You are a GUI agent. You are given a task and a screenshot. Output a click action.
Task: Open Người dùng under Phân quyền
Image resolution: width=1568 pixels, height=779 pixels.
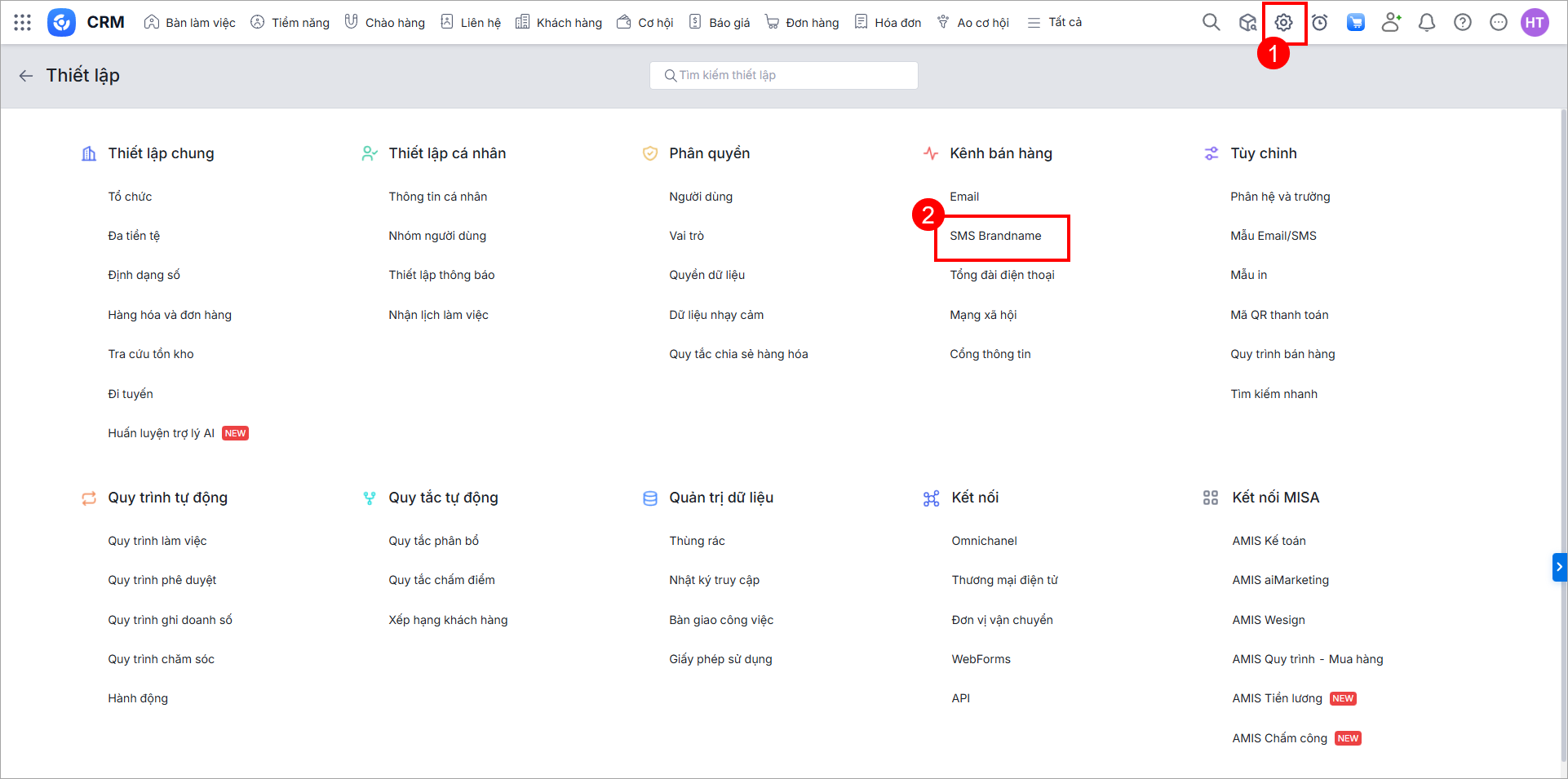(701, 197)
